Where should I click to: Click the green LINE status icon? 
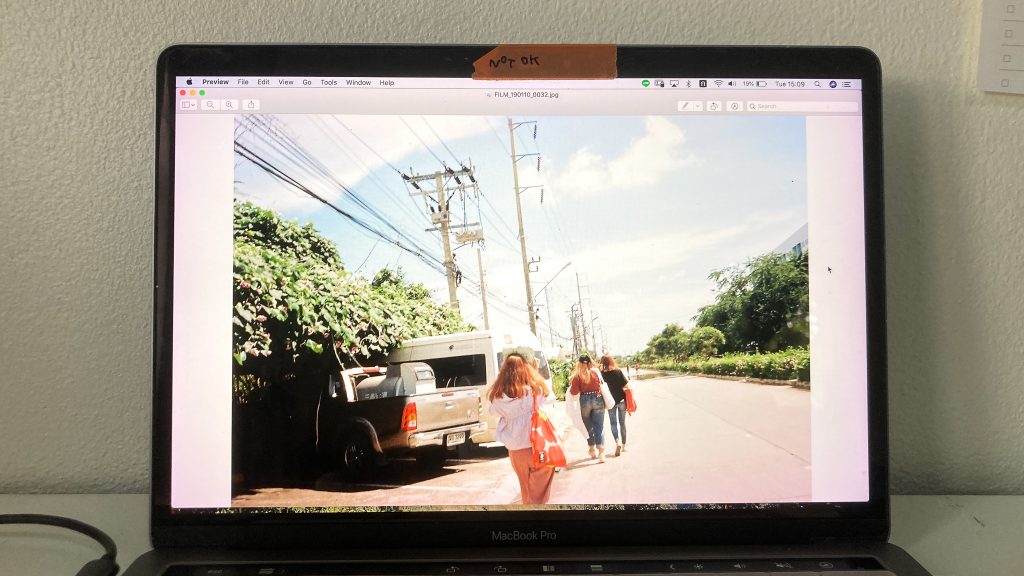645,84
